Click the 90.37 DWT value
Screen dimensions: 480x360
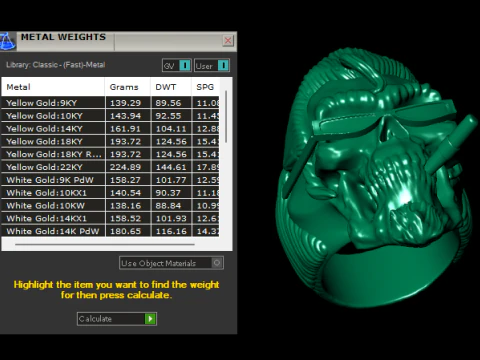[168, 193]
